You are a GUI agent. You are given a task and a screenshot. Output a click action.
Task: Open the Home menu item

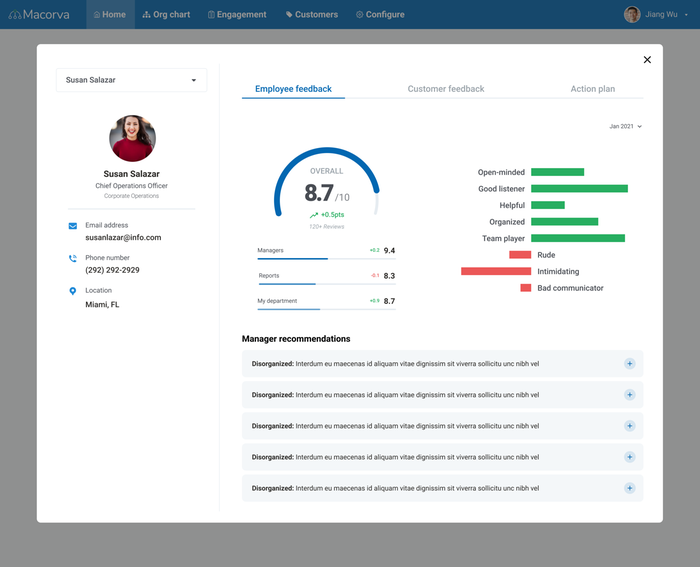(110, 15)
